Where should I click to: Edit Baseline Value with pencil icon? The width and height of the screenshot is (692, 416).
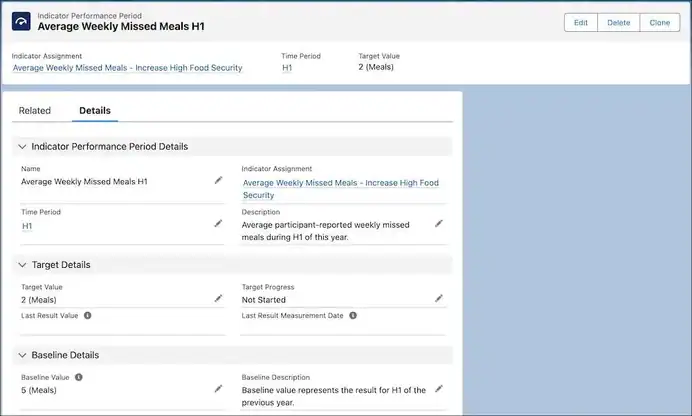tap(218, 389)
